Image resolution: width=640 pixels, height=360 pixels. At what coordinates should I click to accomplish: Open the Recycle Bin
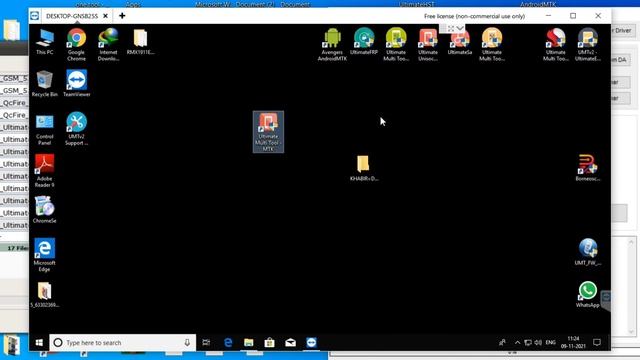(x=44, y=84)
